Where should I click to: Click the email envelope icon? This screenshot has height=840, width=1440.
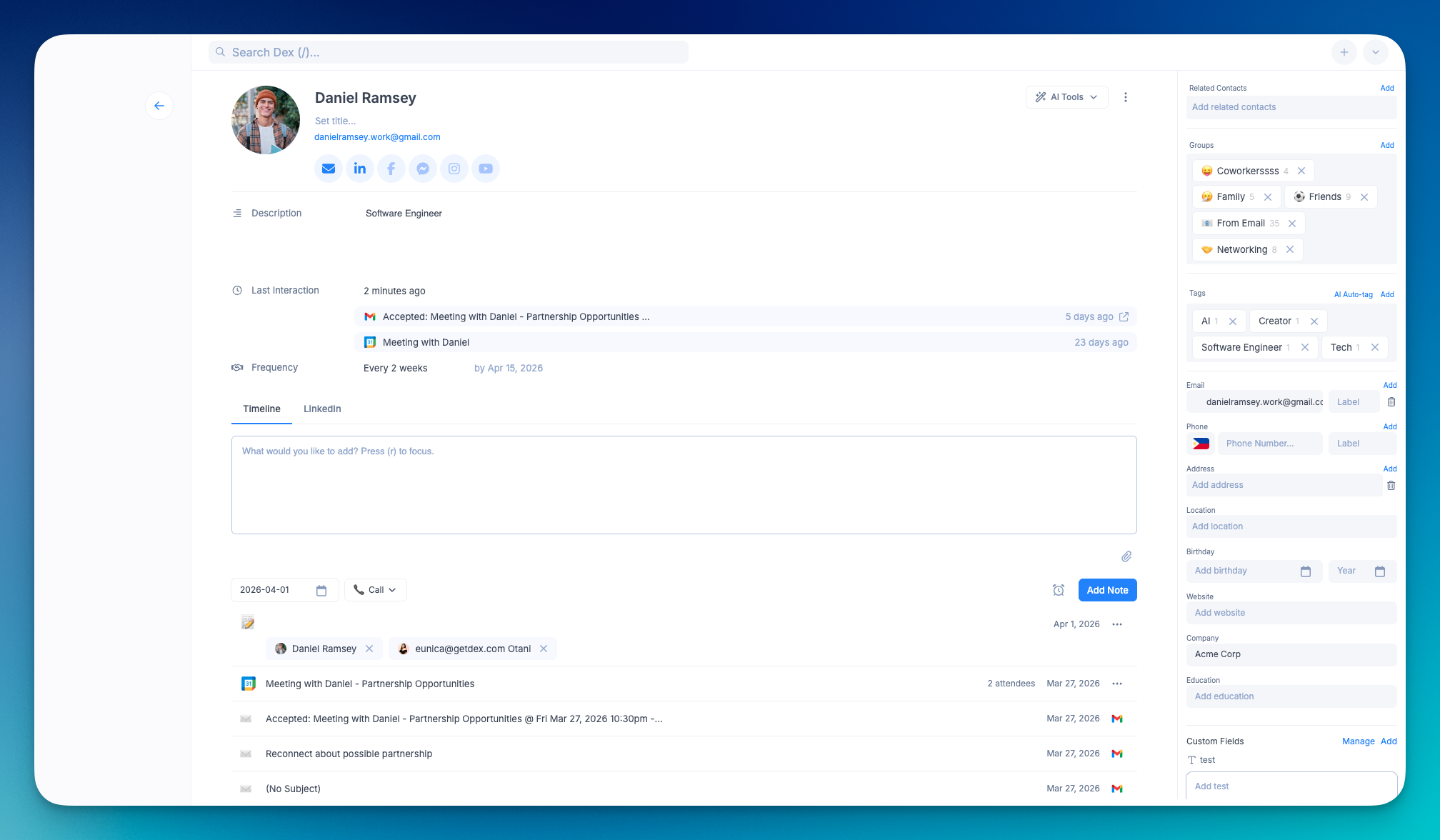329,169
